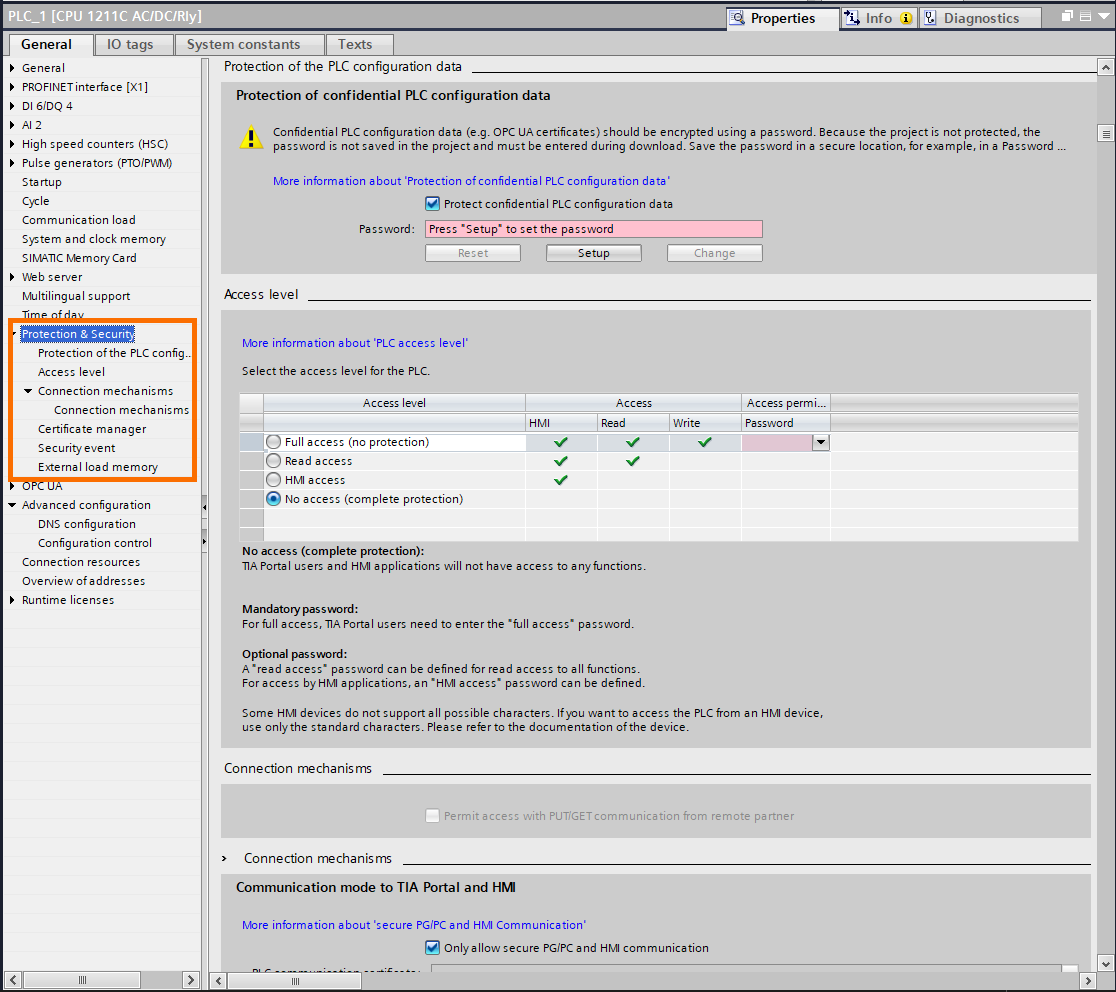This screenshot has width=1116, height=992.
Task: Select Read access radio button
Action: click(273, 461)
